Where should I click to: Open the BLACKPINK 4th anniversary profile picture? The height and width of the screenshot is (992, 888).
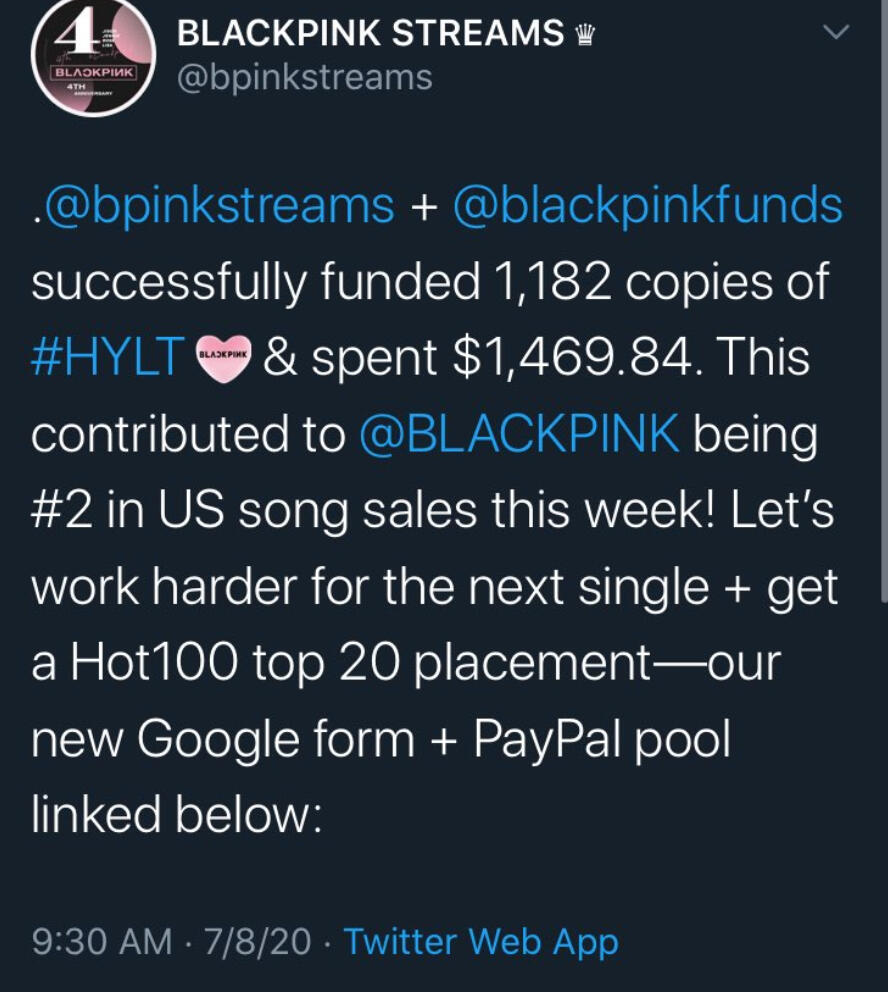click(x=92, y=62)
